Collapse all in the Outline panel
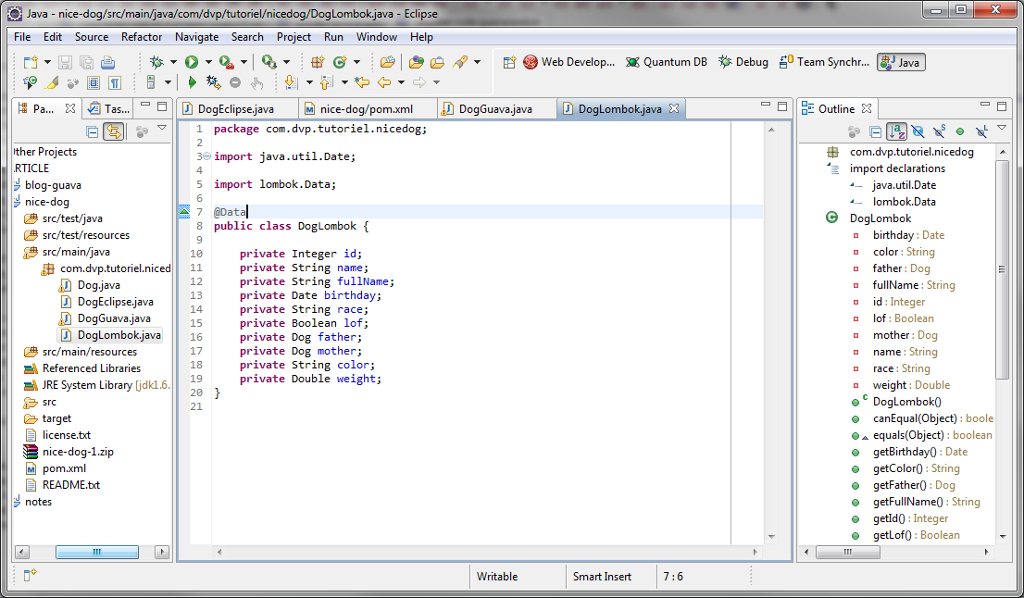 876,131
